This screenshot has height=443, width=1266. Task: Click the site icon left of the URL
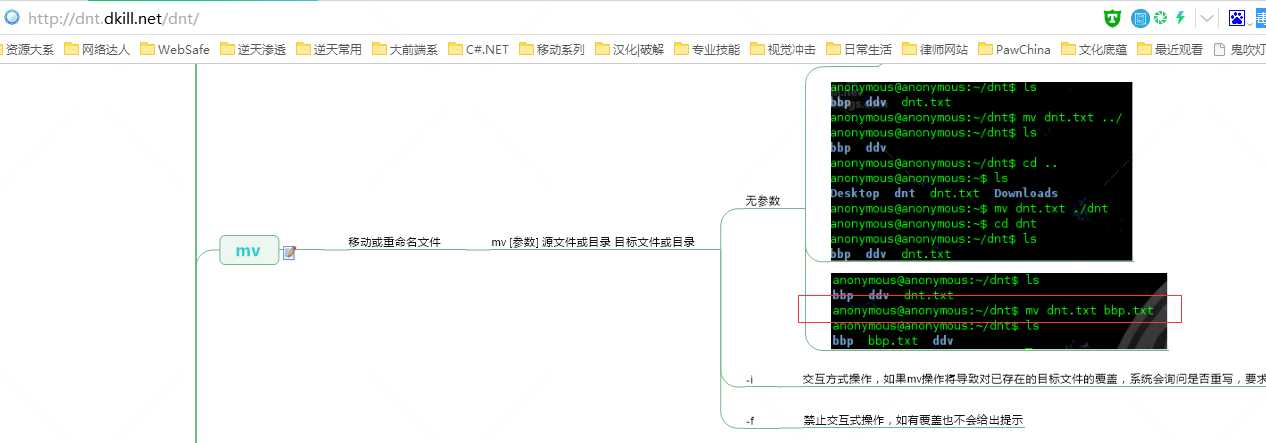click(x=12, y=18)
